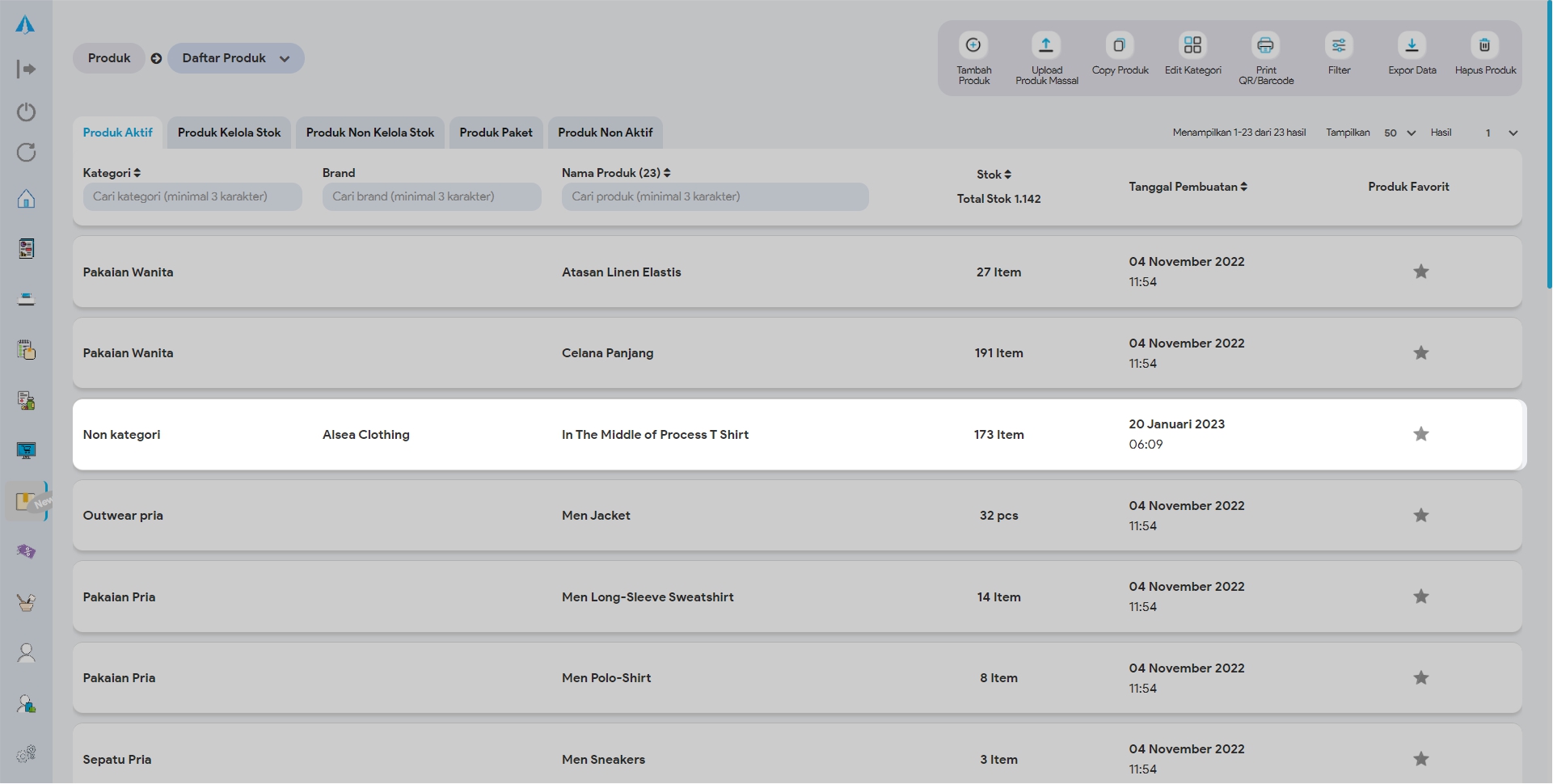The width and height of the screenshot is (1553, 784).
Task: Click the Expor Data icon
Action: click(x=1412, y=45)
